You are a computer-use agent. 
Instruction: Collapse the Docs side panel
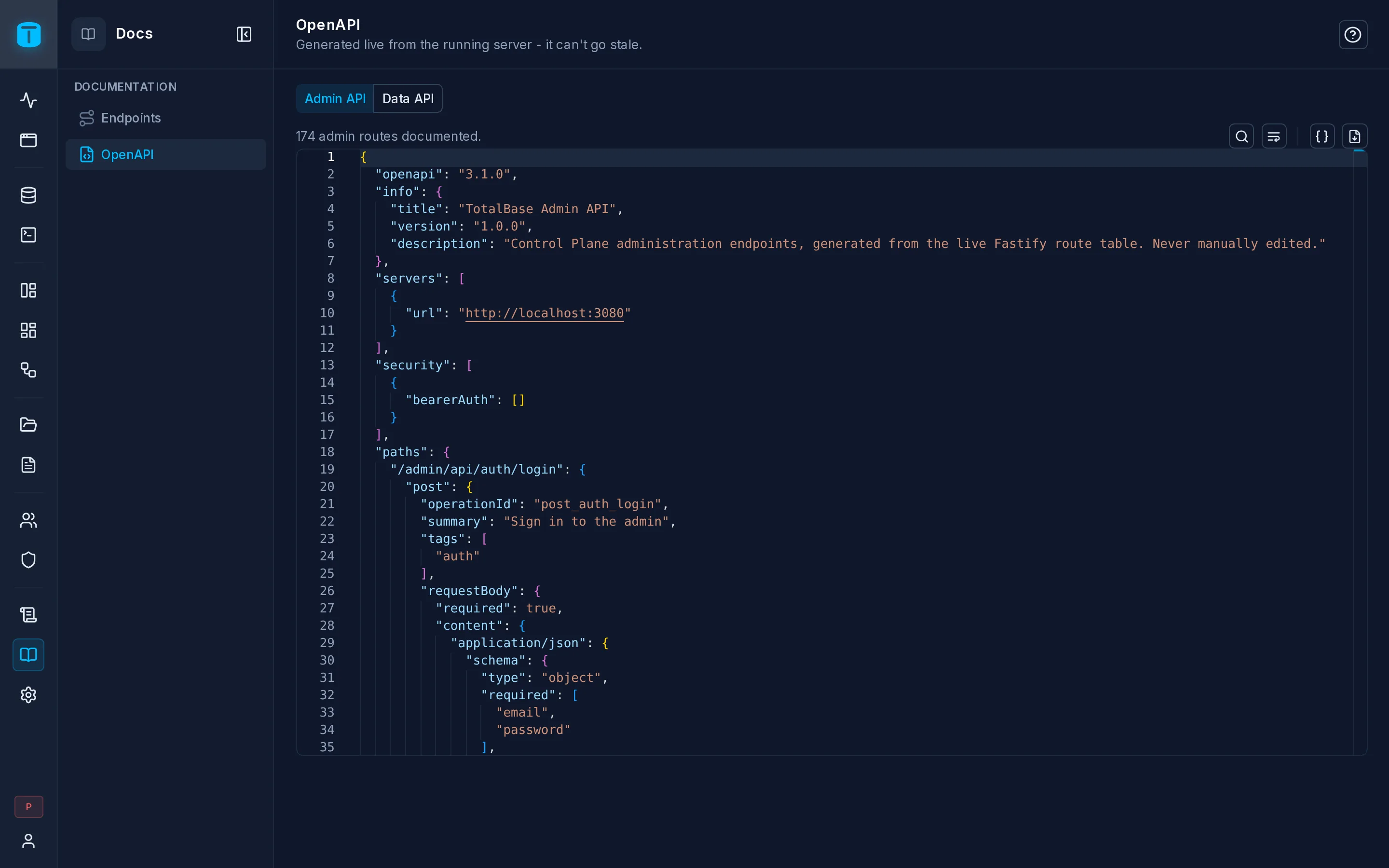click(x=244, y=34)
